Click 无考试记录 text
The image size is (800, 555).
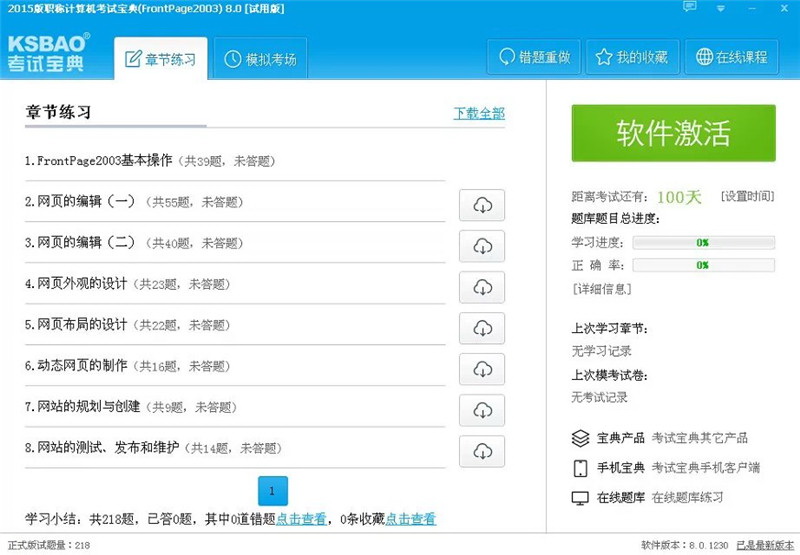point(599,397)
